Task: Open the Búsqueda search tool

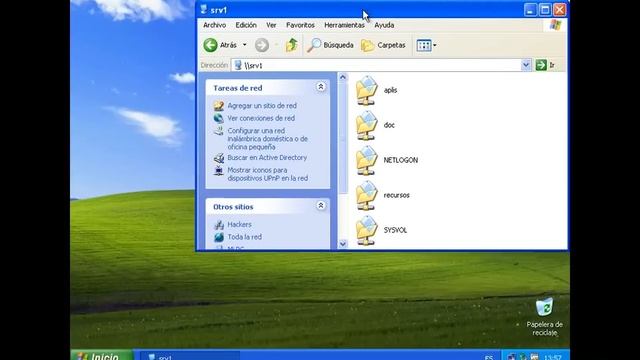Action: [331, 45]
